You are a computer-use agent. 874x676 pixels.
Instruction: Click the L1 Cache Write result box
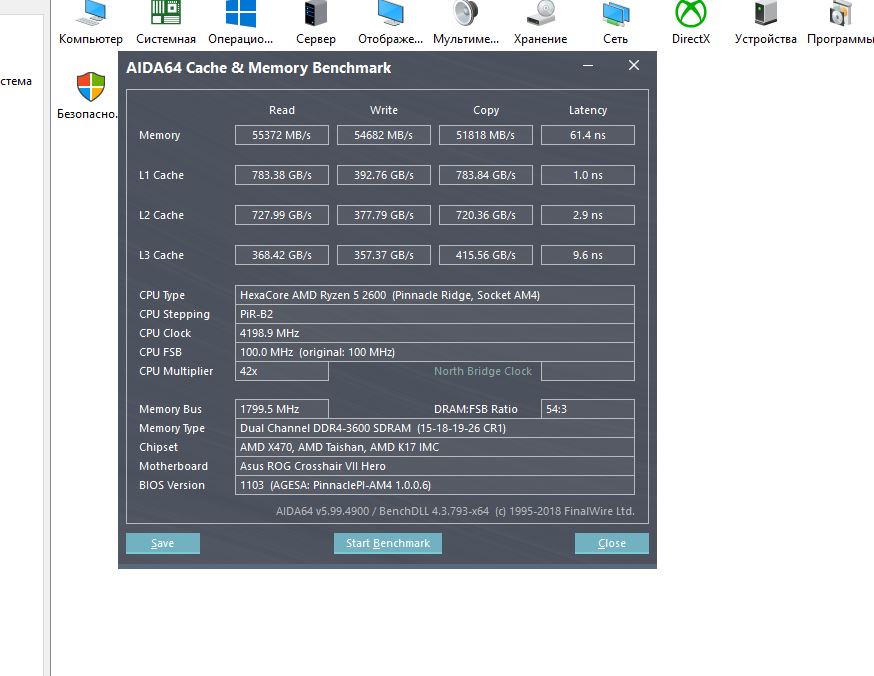point(383,175)
